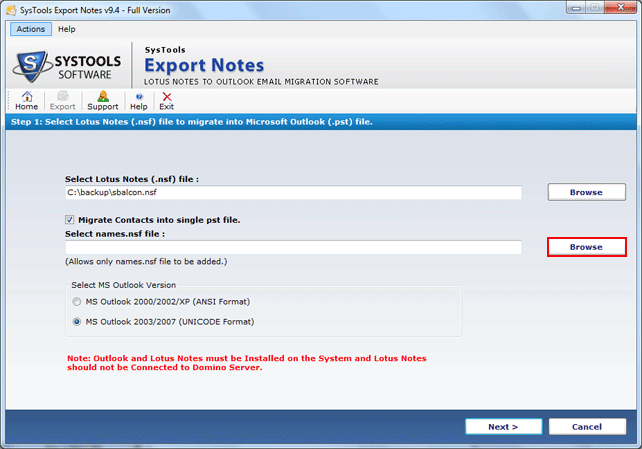Viewport: 642px width, 449px height.
Task: Click the SysTools Software logo
Action: tap(68, 66)
